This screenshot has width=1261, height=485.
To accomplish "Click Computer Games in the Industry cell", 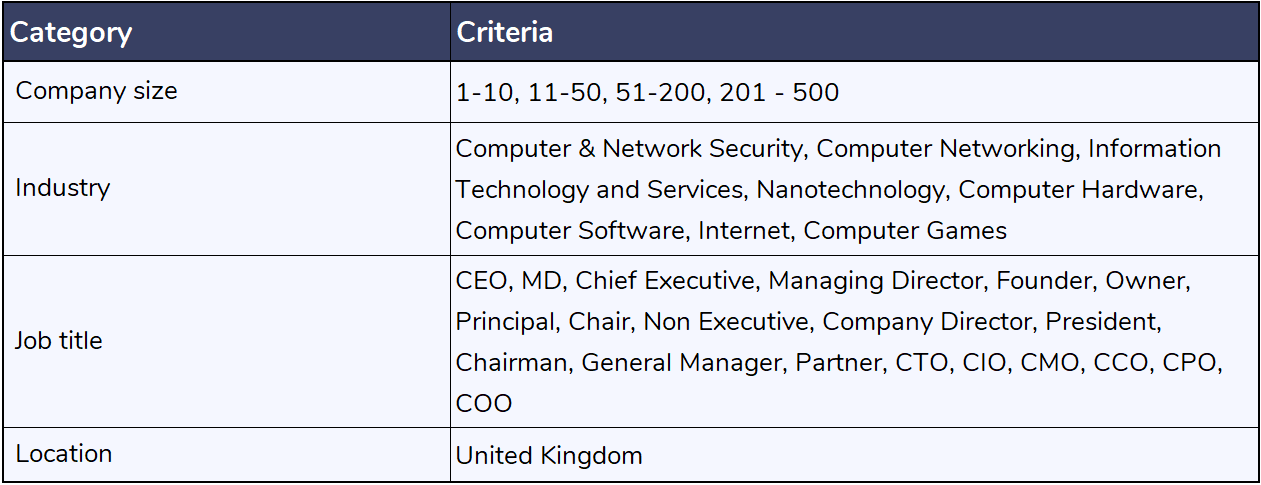I will click(905, 231).
